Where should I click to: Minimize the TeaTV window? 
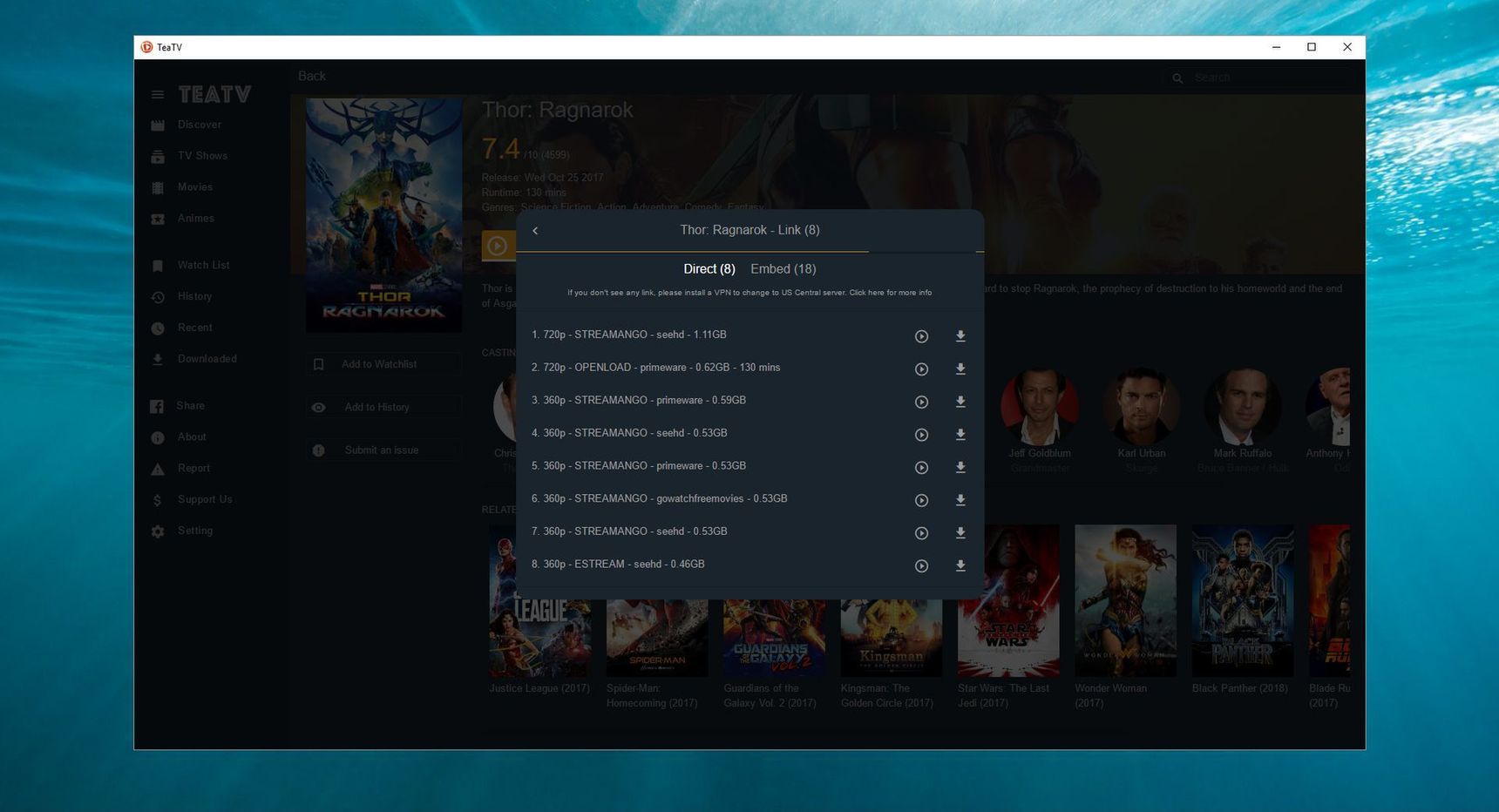coord(1276,47)
